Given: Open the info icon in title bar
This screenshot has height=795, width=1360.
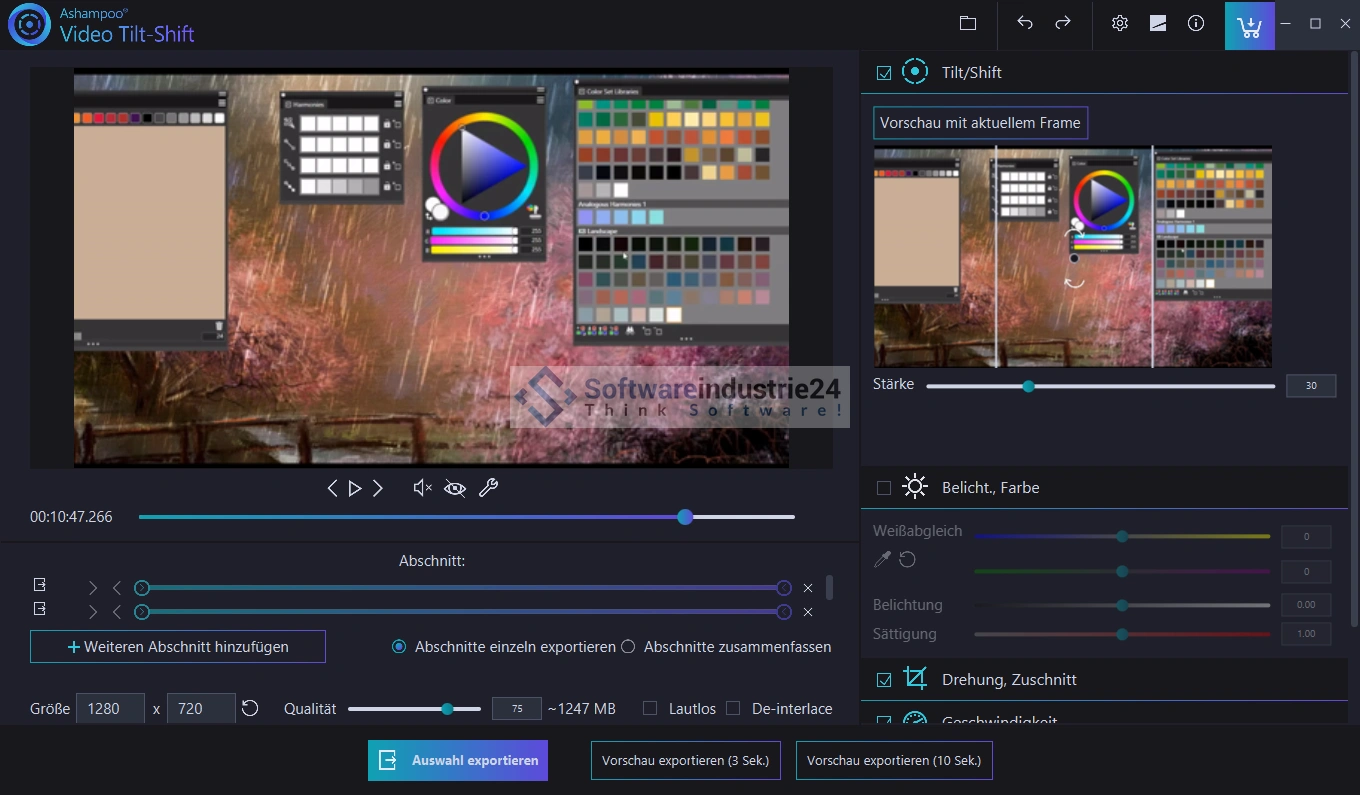Looking at the screenshot, I should 1196,24.
